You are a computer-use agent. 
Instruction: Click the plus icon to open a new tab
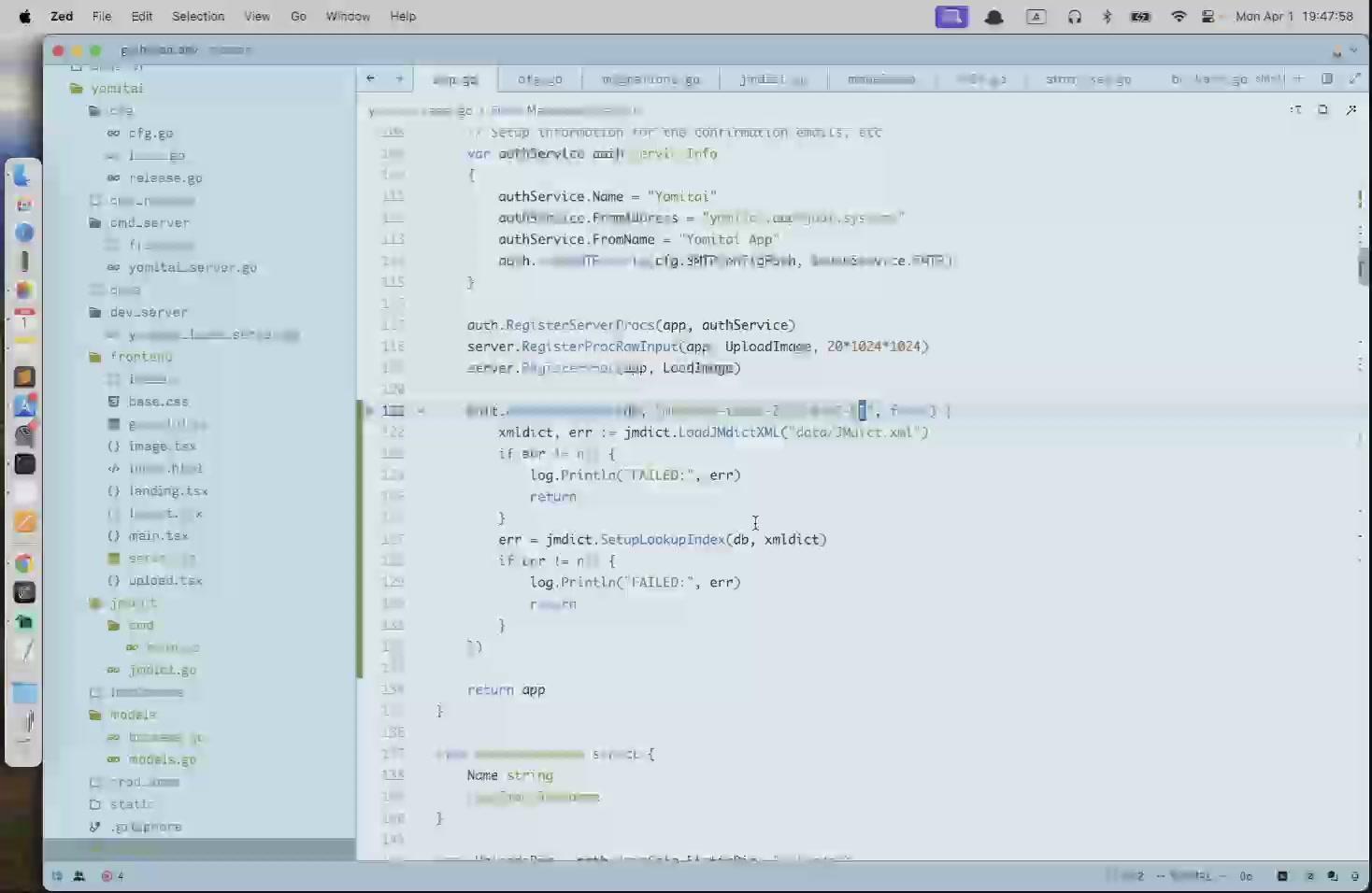tap(1298, 79)
